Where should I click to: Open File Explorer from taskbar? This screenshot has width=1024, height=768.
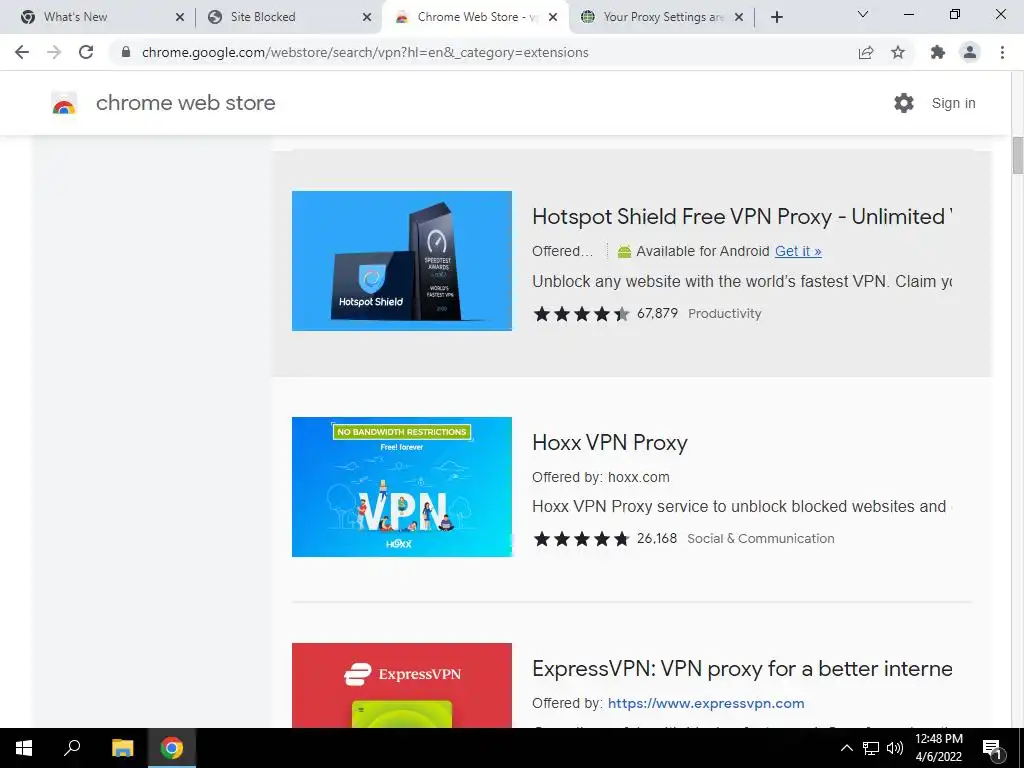click(x=122, y=748)
